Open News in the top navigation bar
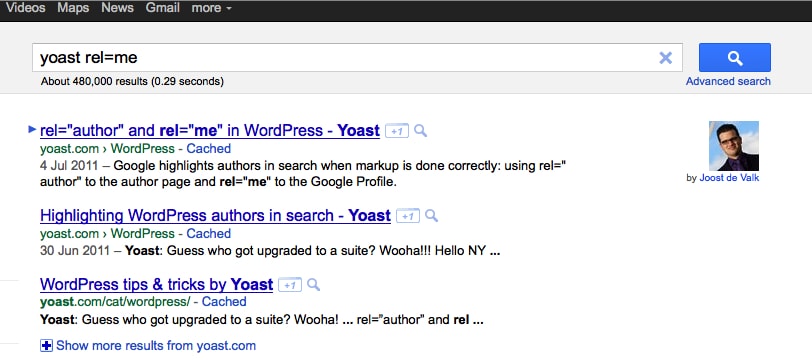Image resolution: width=812 pixels, height=362 pixels. [x=117, y=8]
